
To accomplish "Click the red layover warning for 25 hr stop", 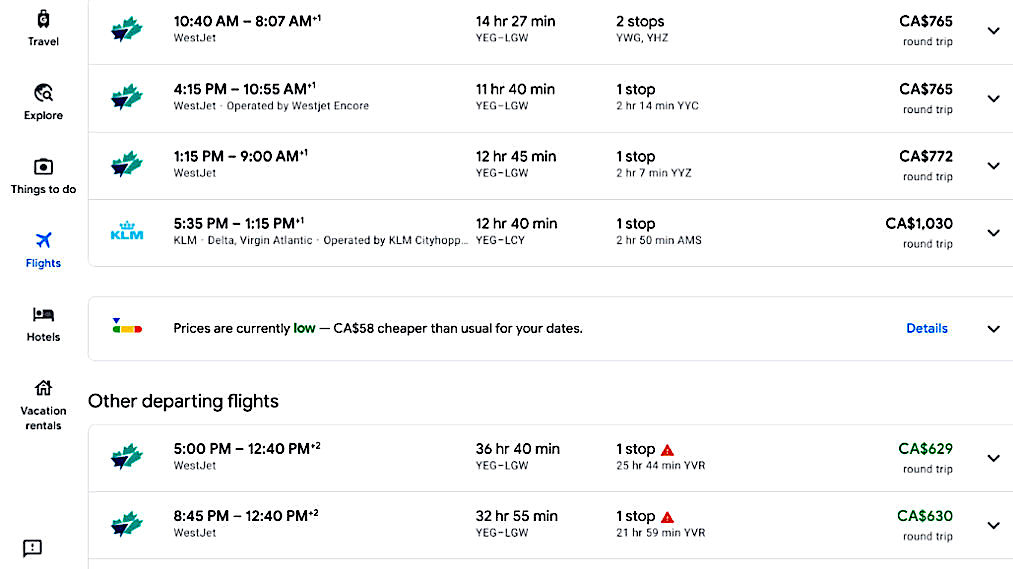I will click(x=667, y=450).
